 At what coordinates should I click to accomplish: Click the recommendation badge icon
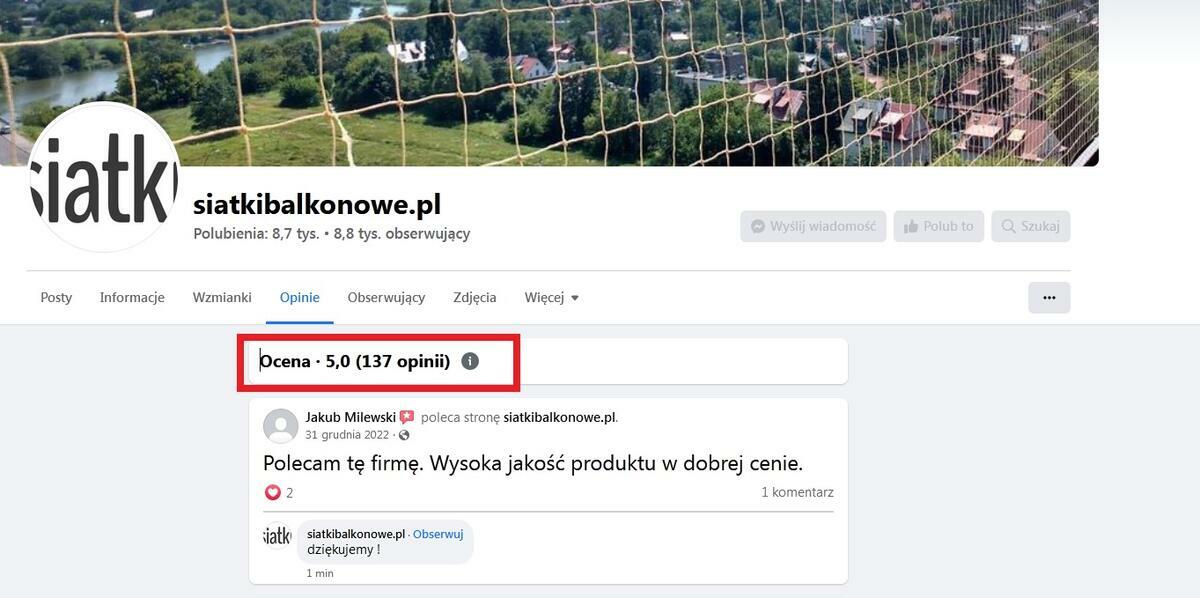pos(407,417)
